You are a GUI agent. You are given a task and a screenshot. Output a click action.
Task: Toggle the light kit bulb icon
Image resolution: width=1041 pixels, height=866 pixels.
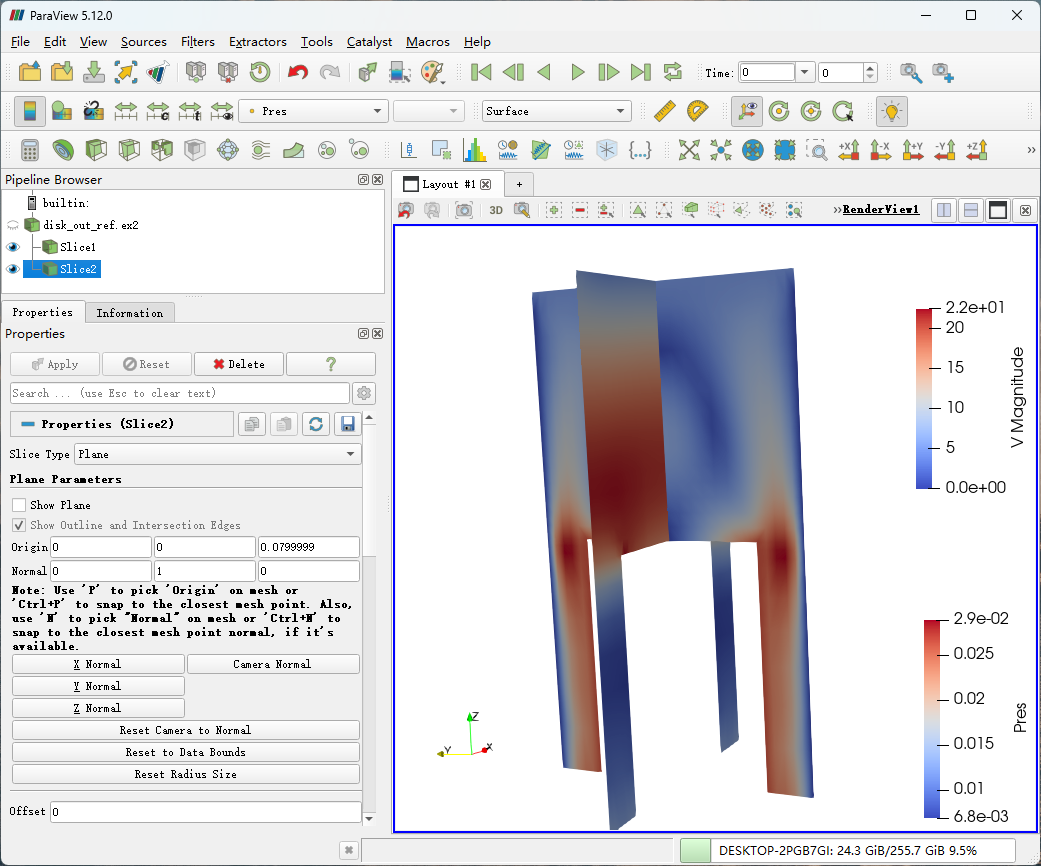click(890, 111)
